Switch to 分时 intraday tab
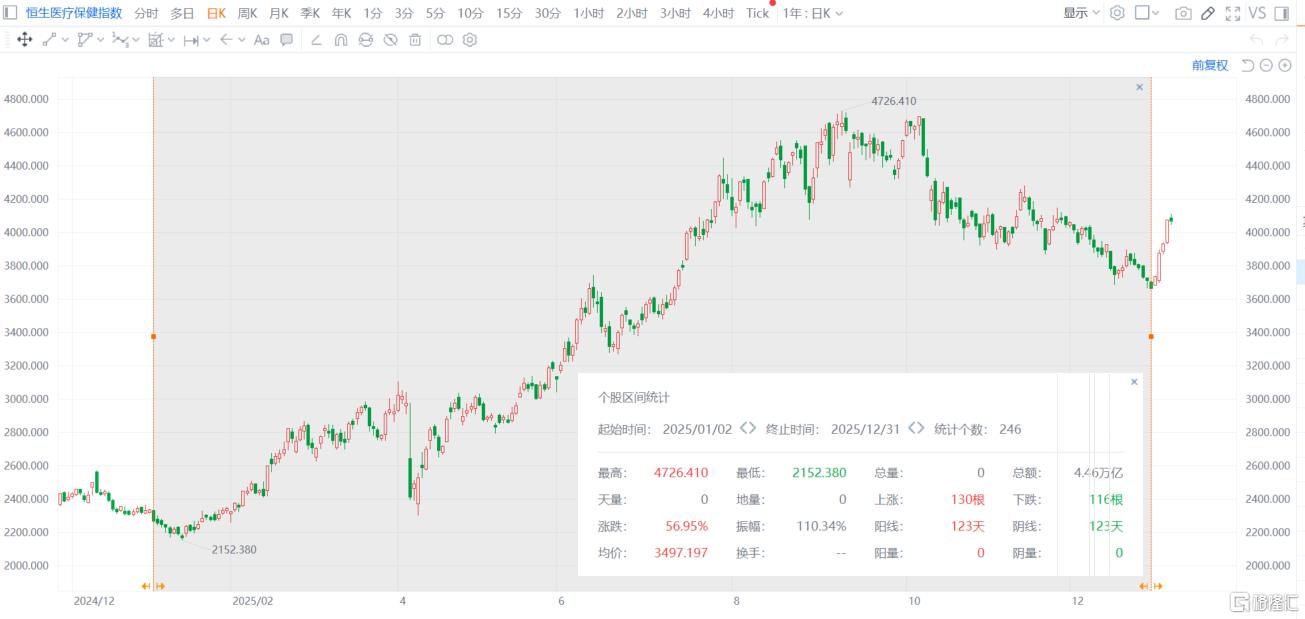This screenshot has height=619, width=1305. click(x=146, y=13)
